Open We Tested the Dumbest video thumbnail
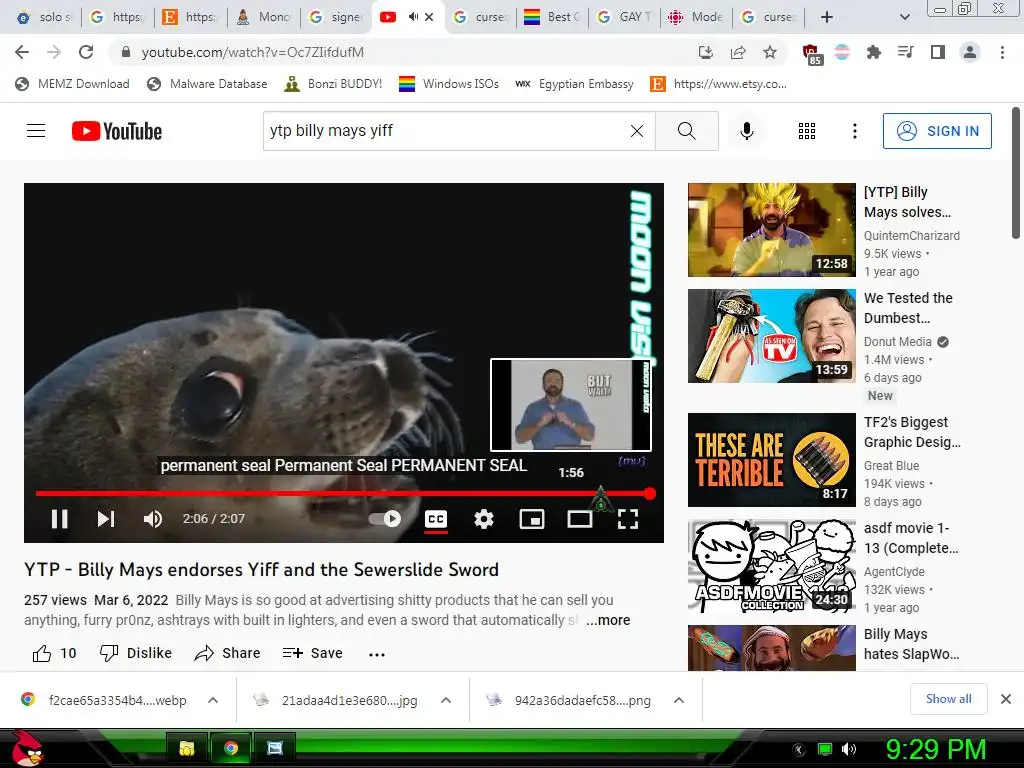Screen dimensions: 1024x768 tap(771, 336)
